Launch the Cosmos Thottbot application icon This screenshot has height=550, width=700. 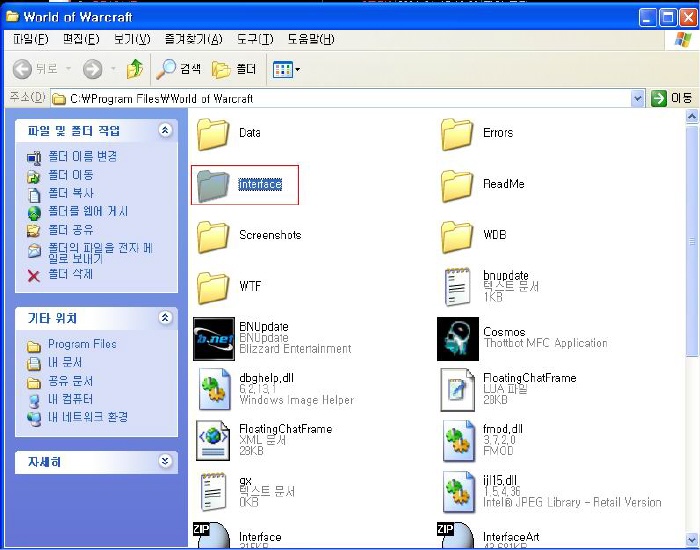click(458, 338)
